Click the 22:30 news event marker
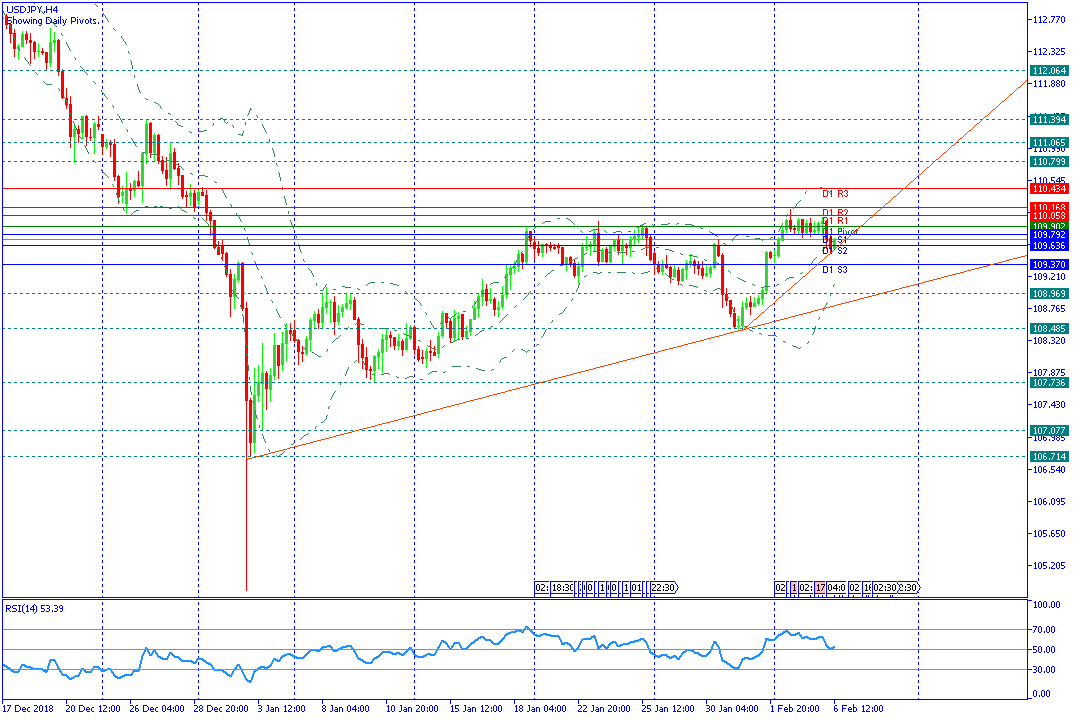The height and width of the screenshot is (720, 1080). [662, 588]
